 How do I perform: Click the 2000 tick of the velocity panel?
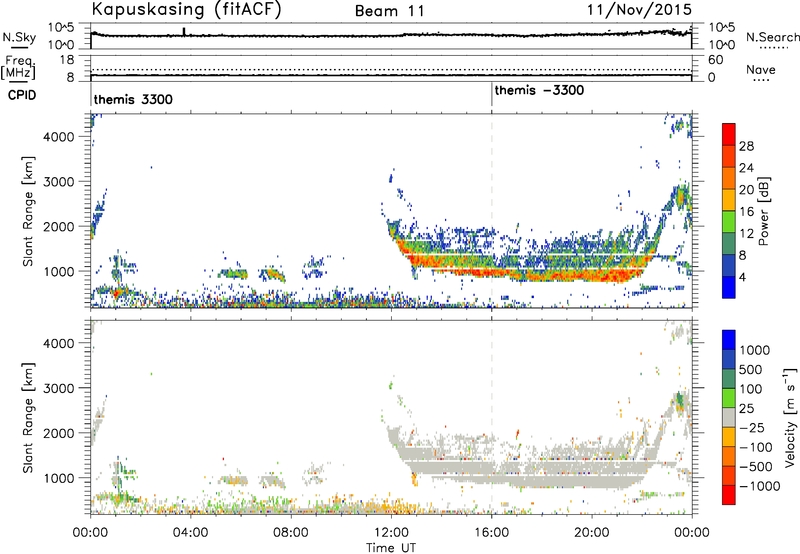click(59, 433)
